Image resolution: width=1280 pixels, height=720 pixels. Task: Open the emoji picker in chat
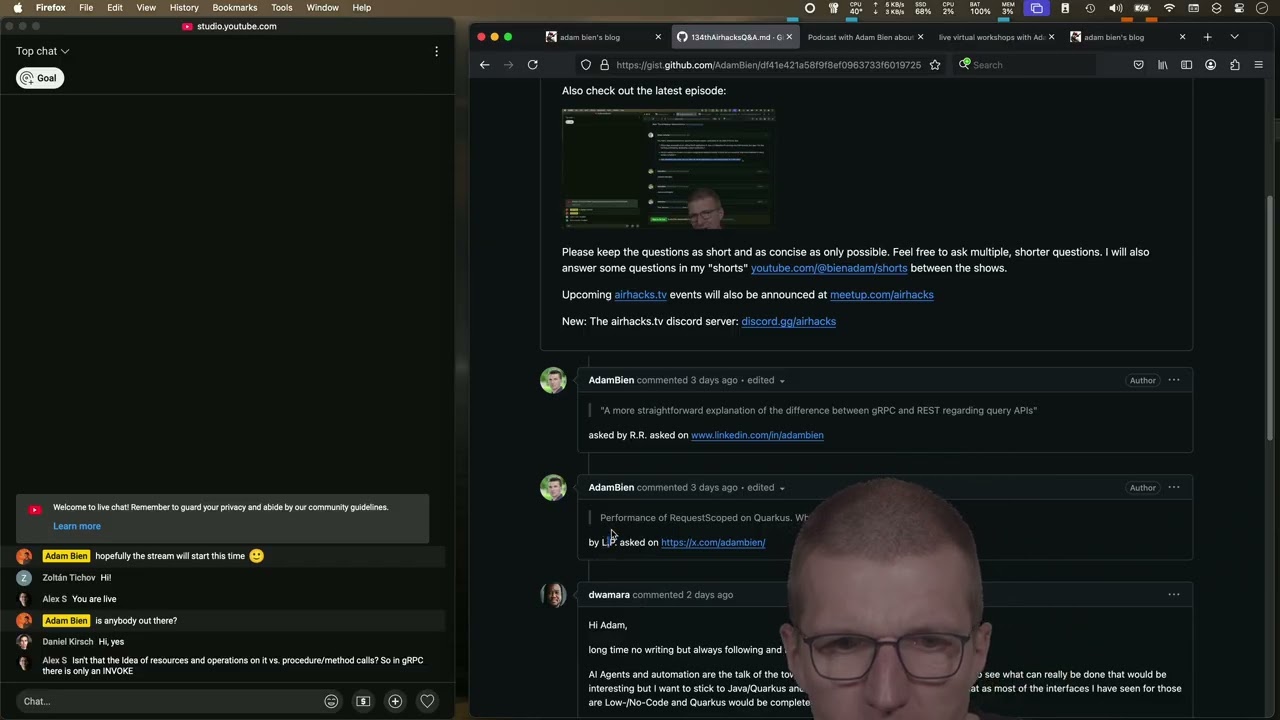tap(331, 701)
